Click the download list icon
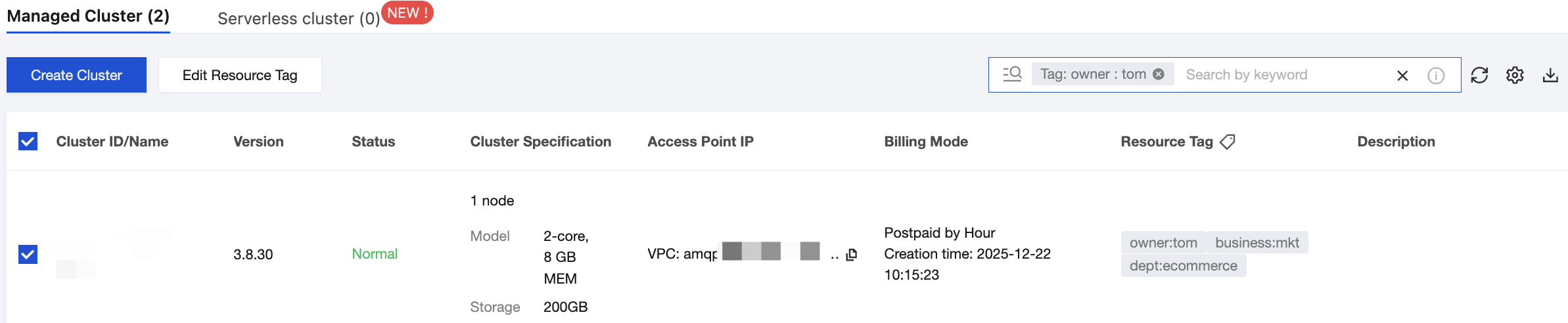 pos(1550,75)
